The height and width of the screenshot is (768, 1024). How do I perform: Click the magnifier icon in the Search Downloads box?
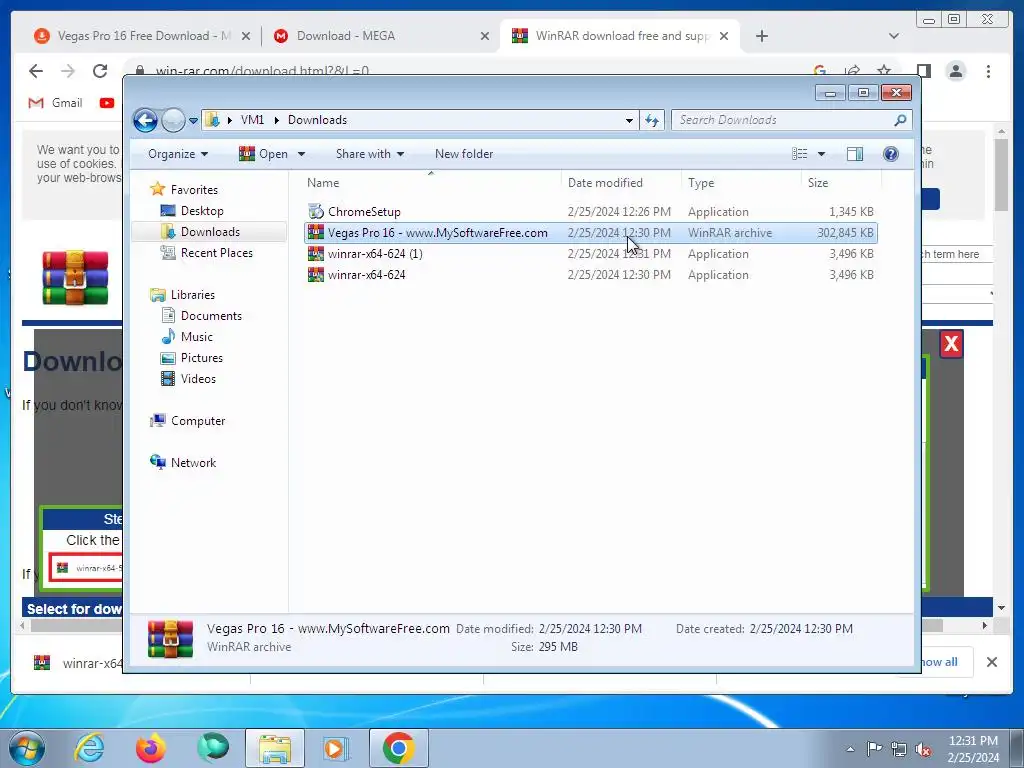(x=900, y=120)
